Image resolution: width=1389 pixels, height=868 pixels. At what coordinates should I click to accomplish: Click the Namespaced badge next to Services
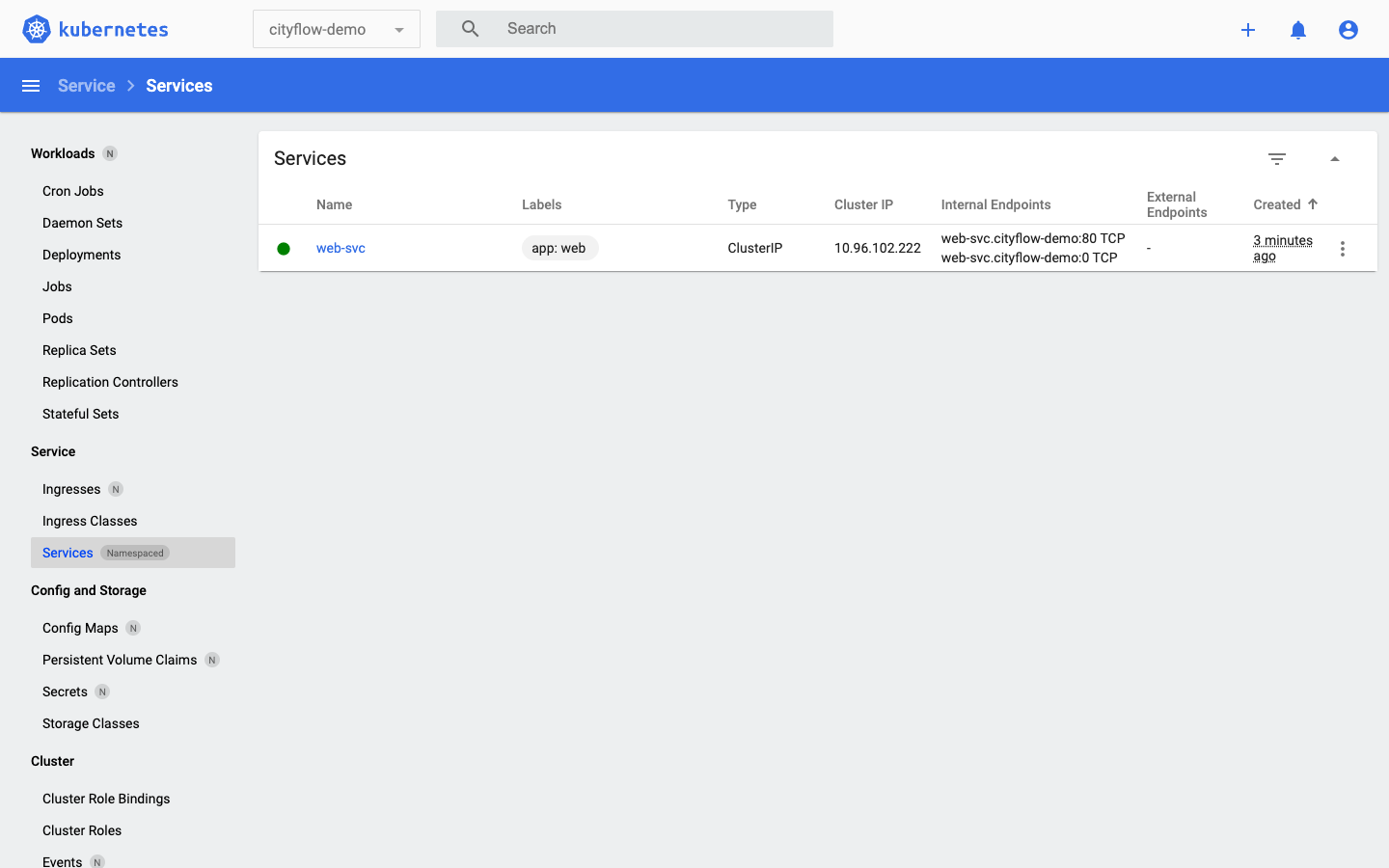click(x=135, y=553)
